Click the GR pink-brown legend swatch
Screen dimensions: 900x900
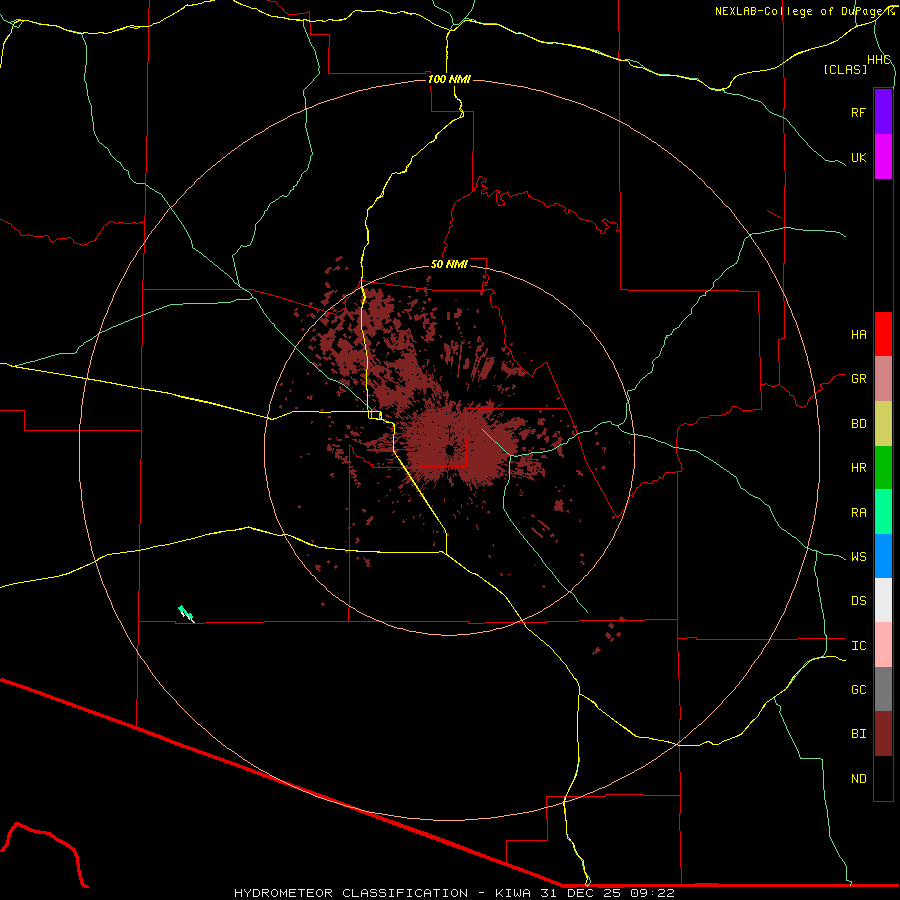[883, 379]
